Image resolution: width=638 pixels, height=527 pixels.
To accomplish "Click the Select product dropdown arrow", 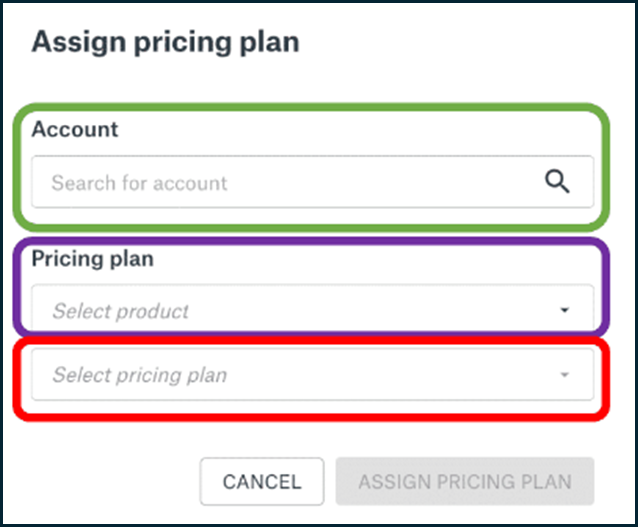I will point(564,310).
